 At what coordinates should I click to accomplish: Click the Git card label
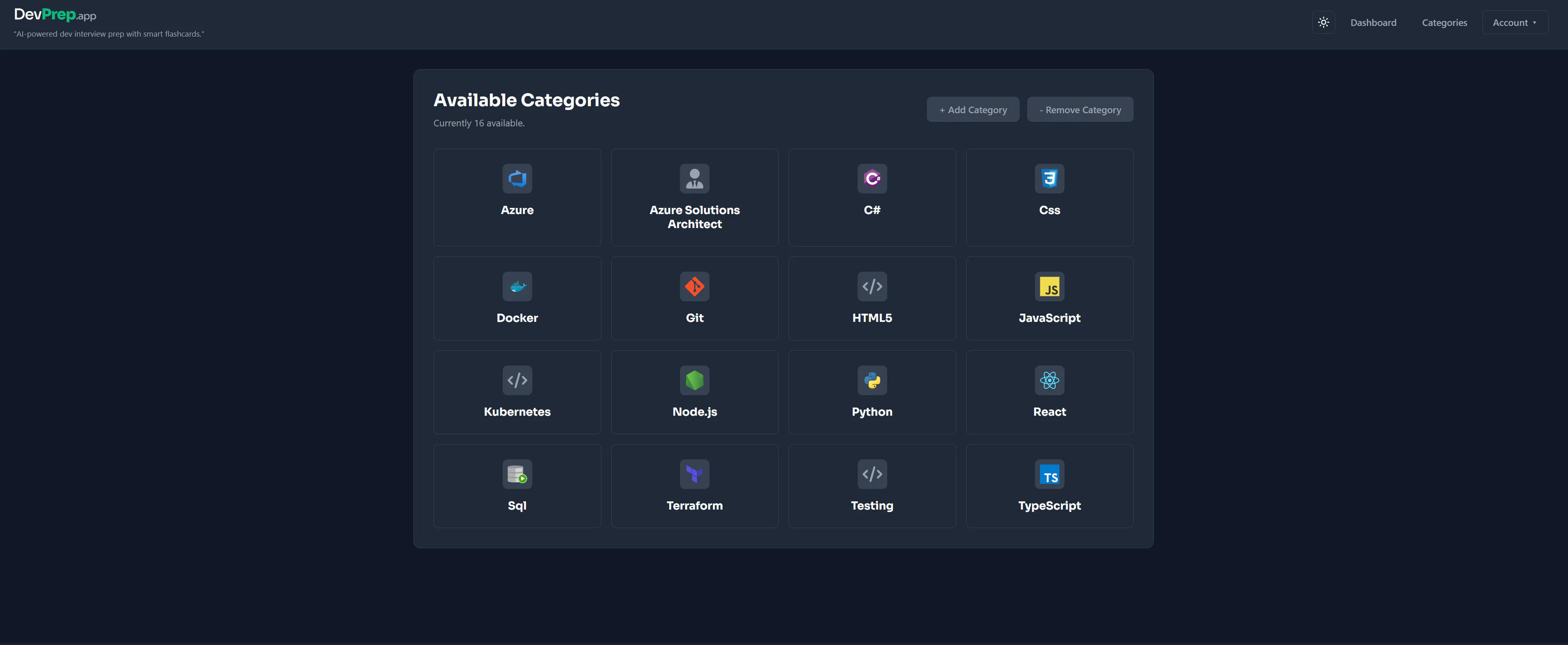coord(694,318)
